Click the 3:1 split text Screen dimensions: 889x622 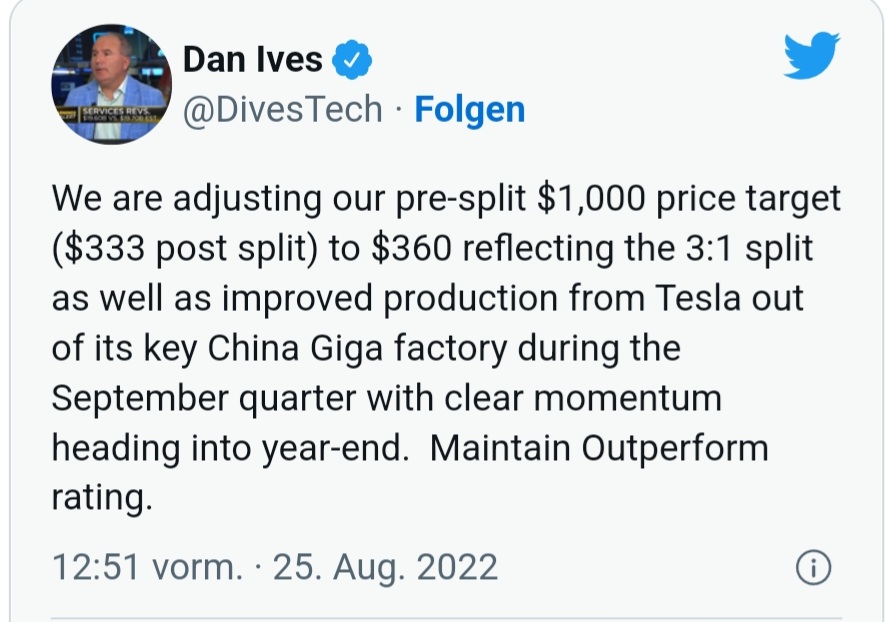point(749,249)
